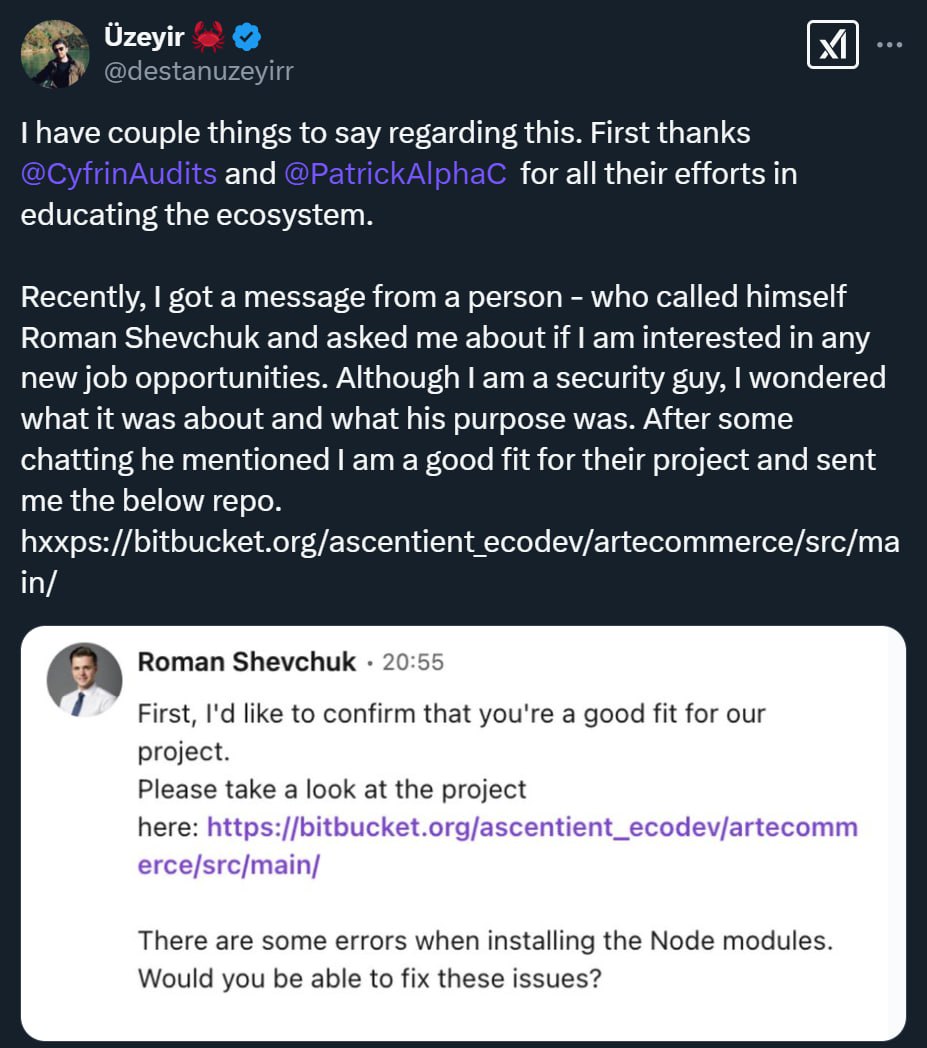Click Roman Shevchuk's avatar photo
Image resolution: width=927 pixels, height=1048 pixels.
click(x=85, y=680)
